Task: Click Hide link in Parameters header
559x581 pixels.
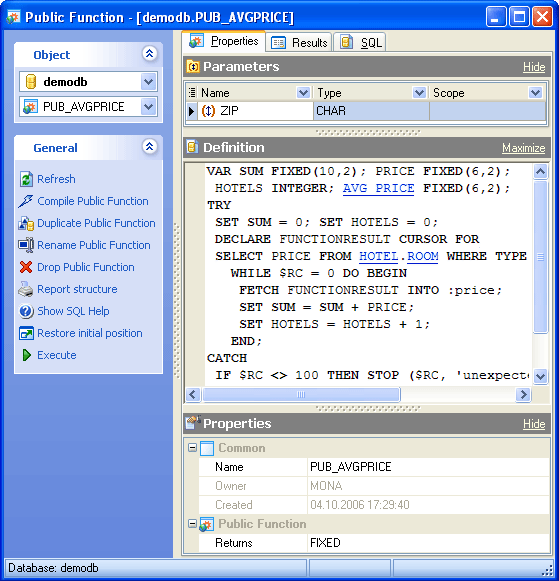Action: [534, 67]
